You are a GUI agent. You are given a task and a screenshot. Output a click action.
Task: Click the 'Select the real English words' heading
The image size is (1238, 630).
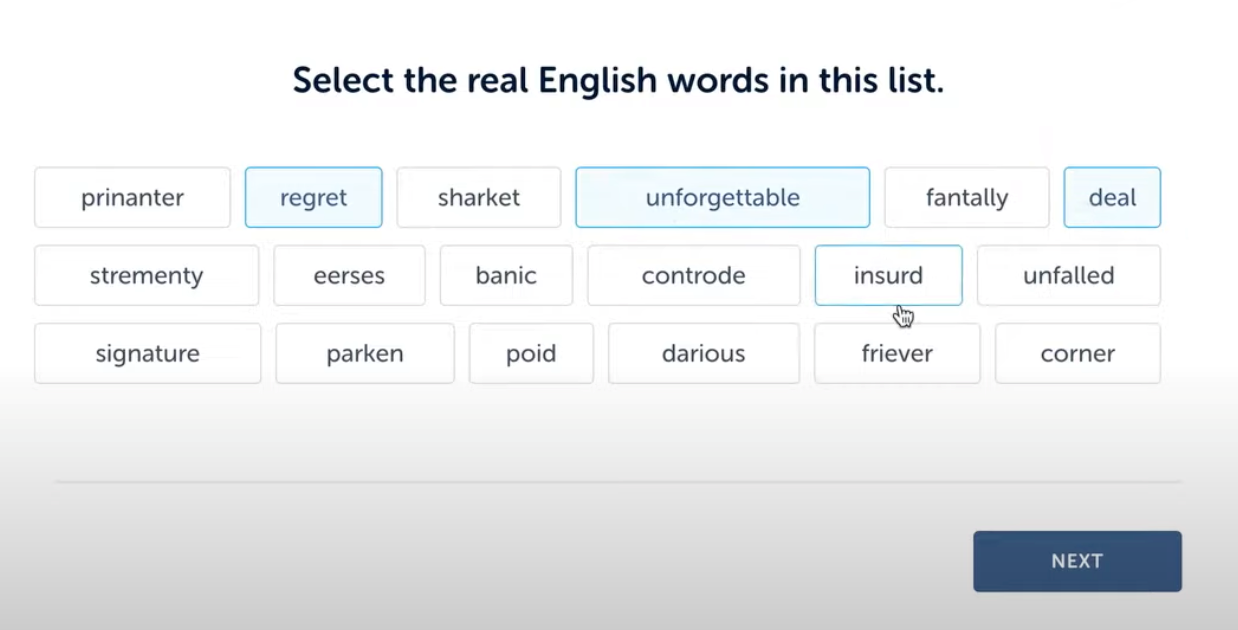(618, 80)
